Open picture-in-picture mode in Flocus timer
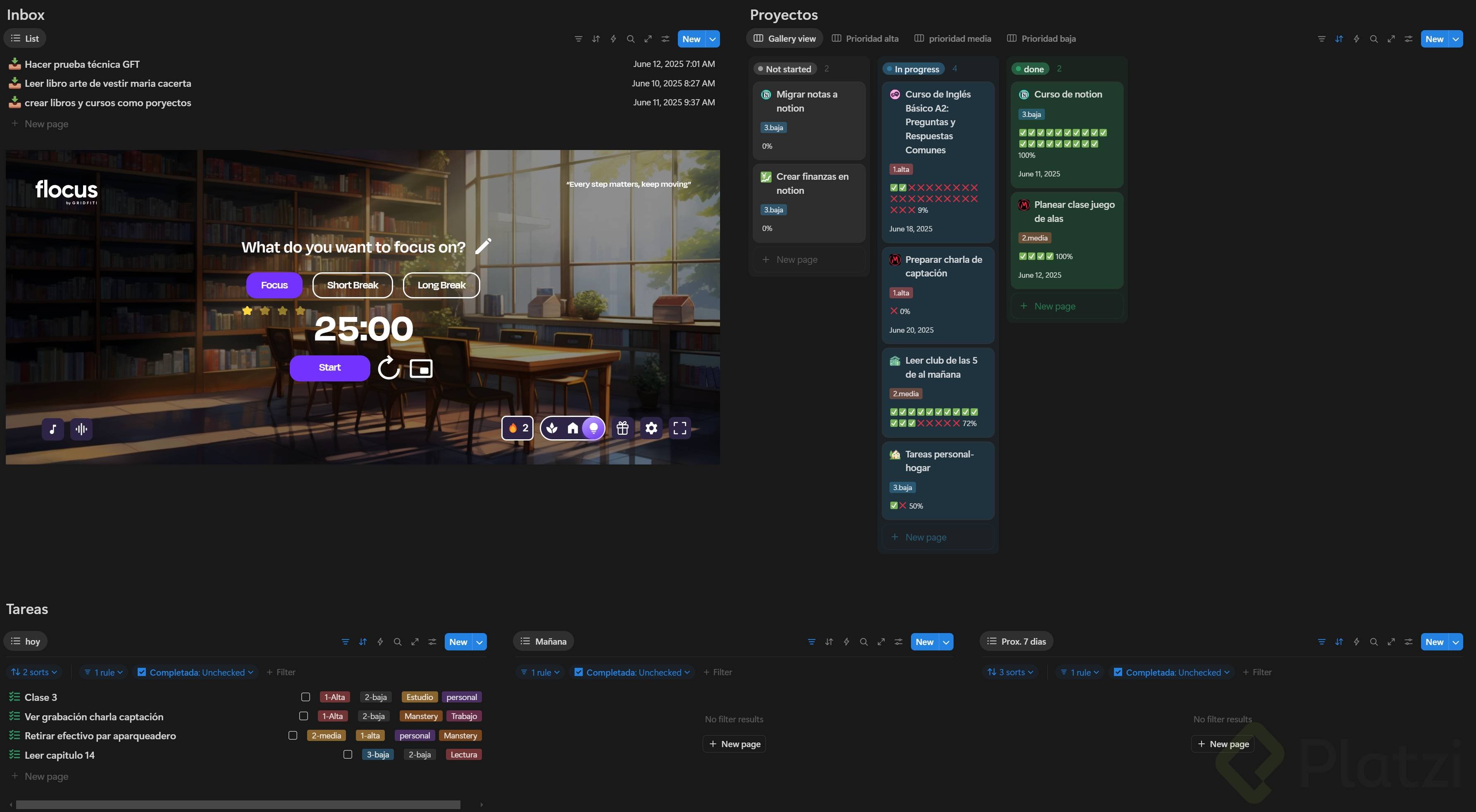 click(x=421, y=368)
